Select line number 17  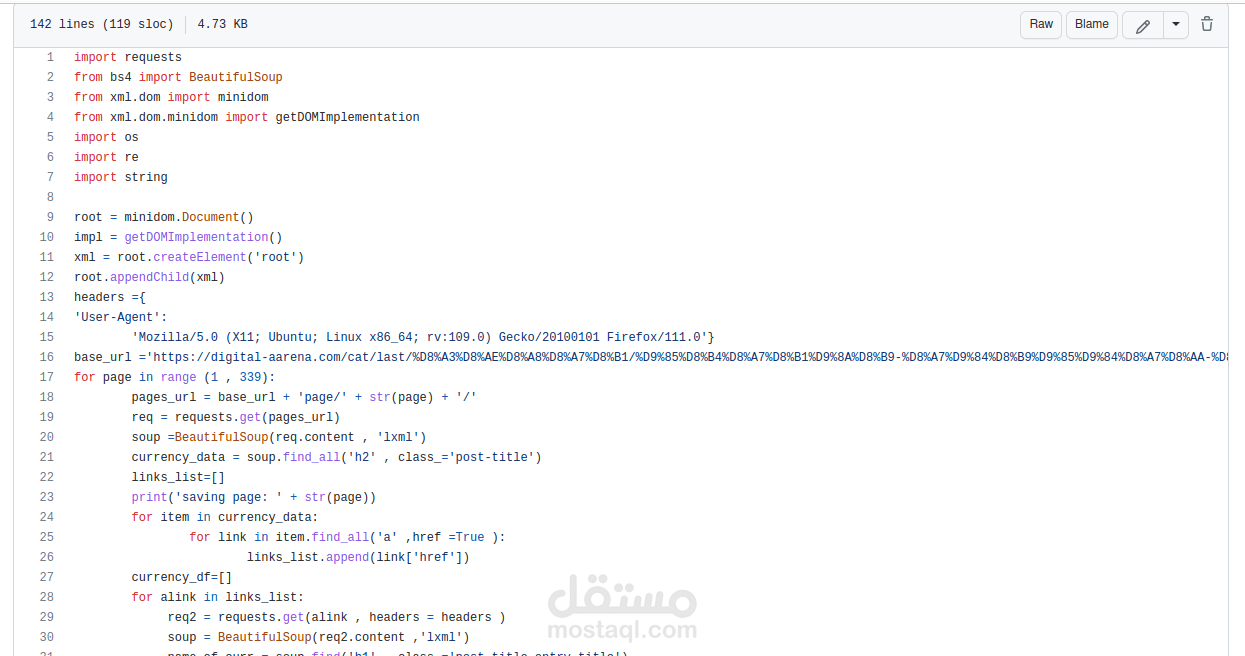(47, 377)
